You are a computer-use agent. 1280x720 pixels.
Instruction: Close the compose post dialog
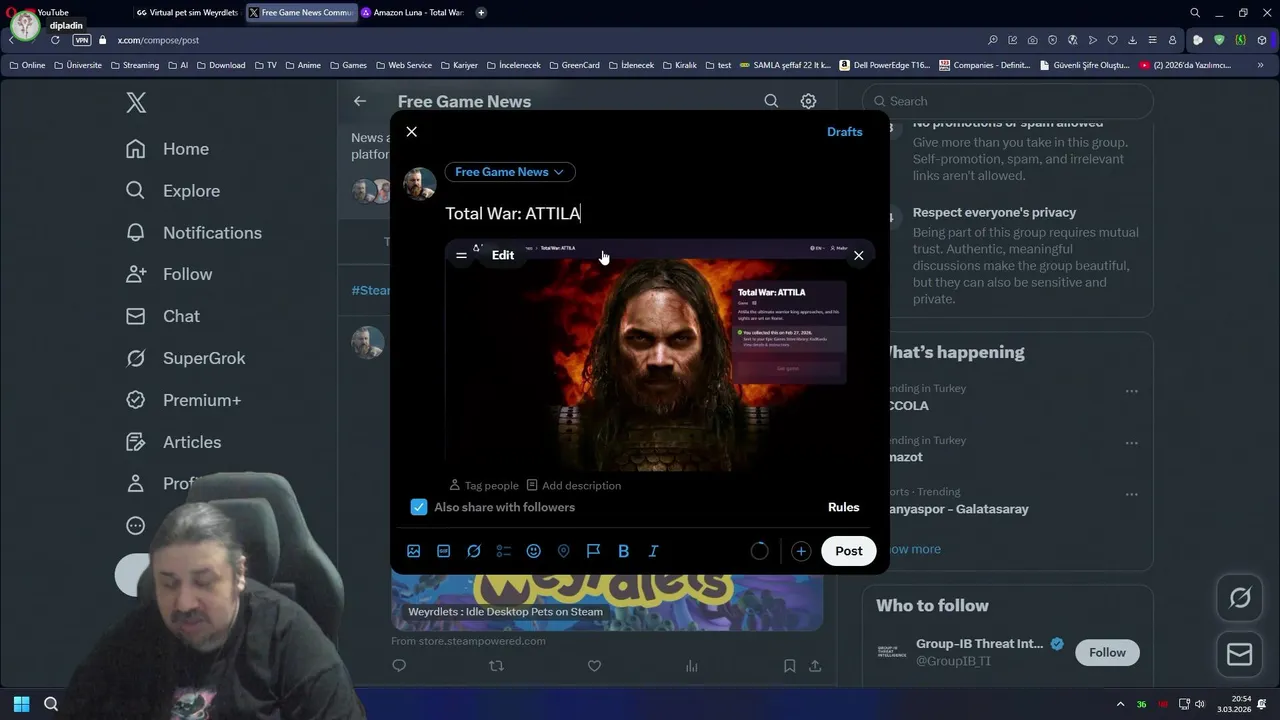[x=411, y=132]
